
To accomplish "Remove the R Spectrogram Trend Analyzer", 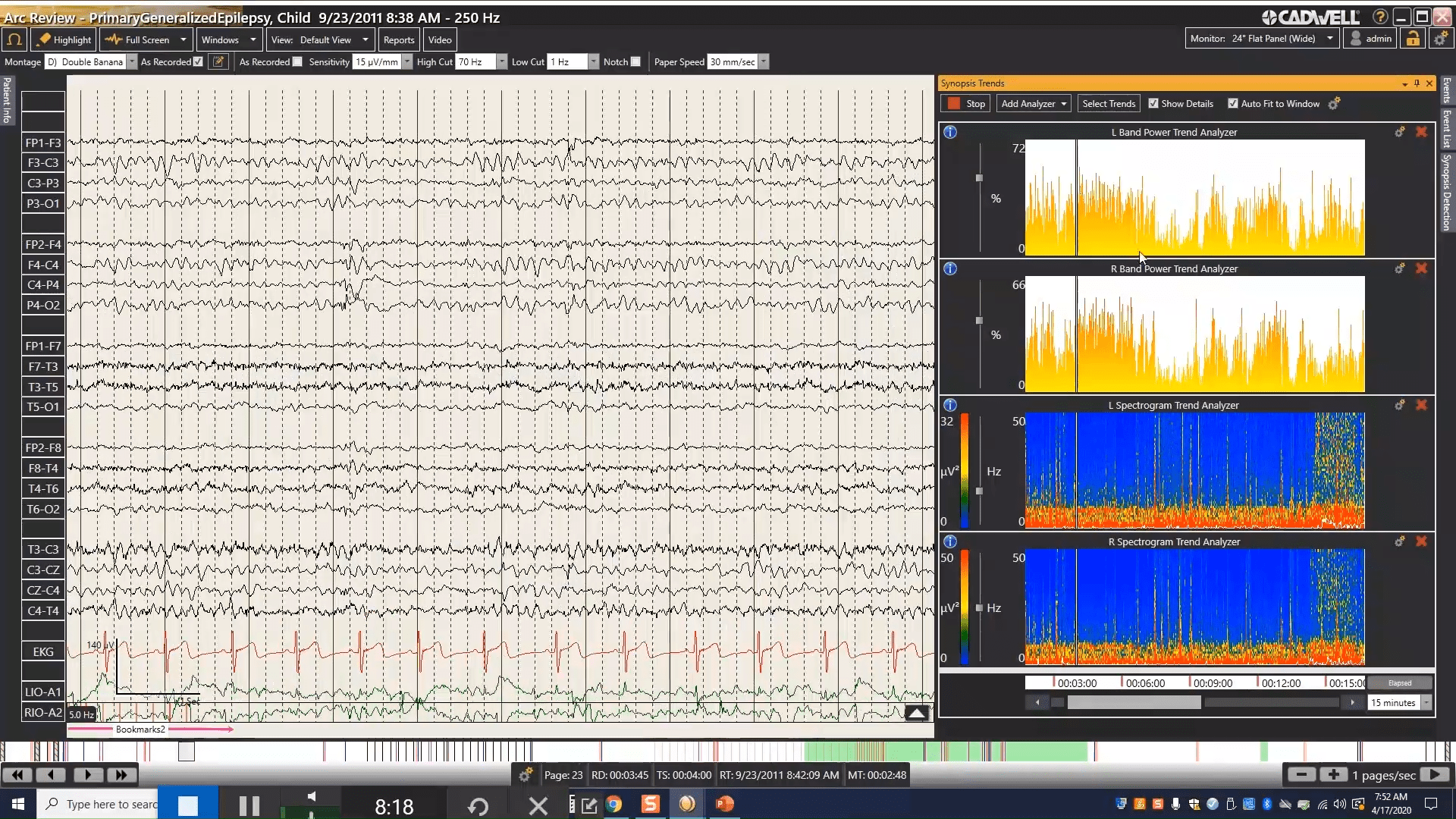I will click(x=1422, y=541).
